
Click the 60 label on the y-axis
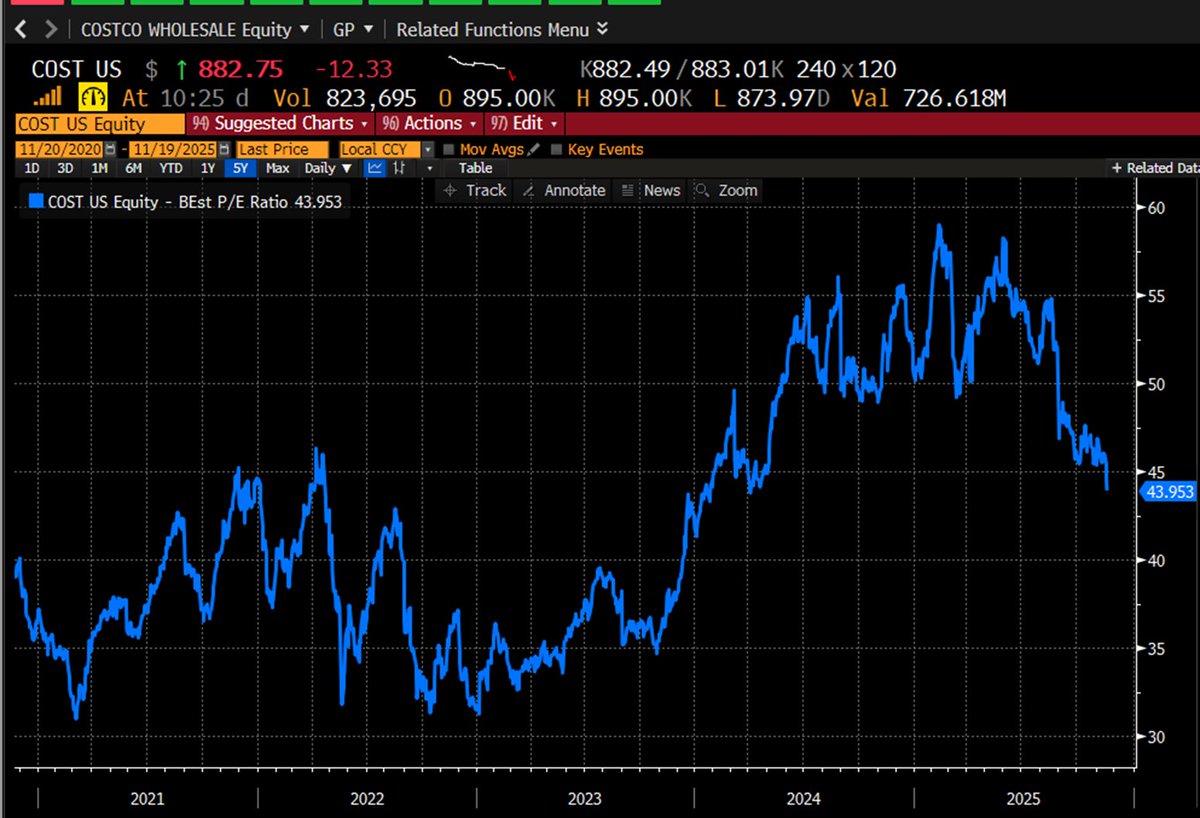pos(1156,207)
